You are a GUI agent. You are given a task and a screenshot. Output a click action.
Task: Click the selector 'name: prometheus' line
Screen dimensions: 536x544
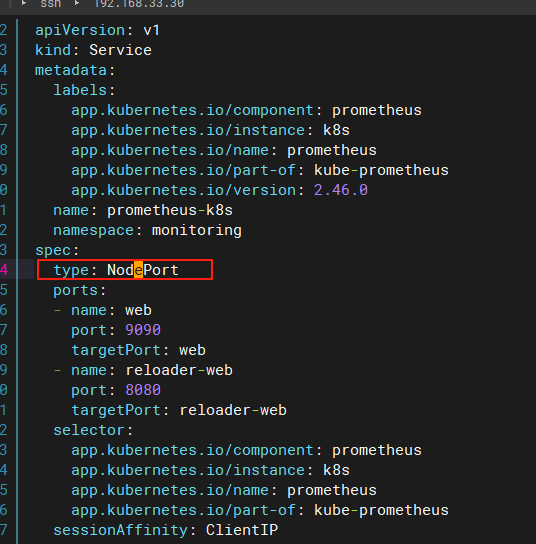pos(224,491)
